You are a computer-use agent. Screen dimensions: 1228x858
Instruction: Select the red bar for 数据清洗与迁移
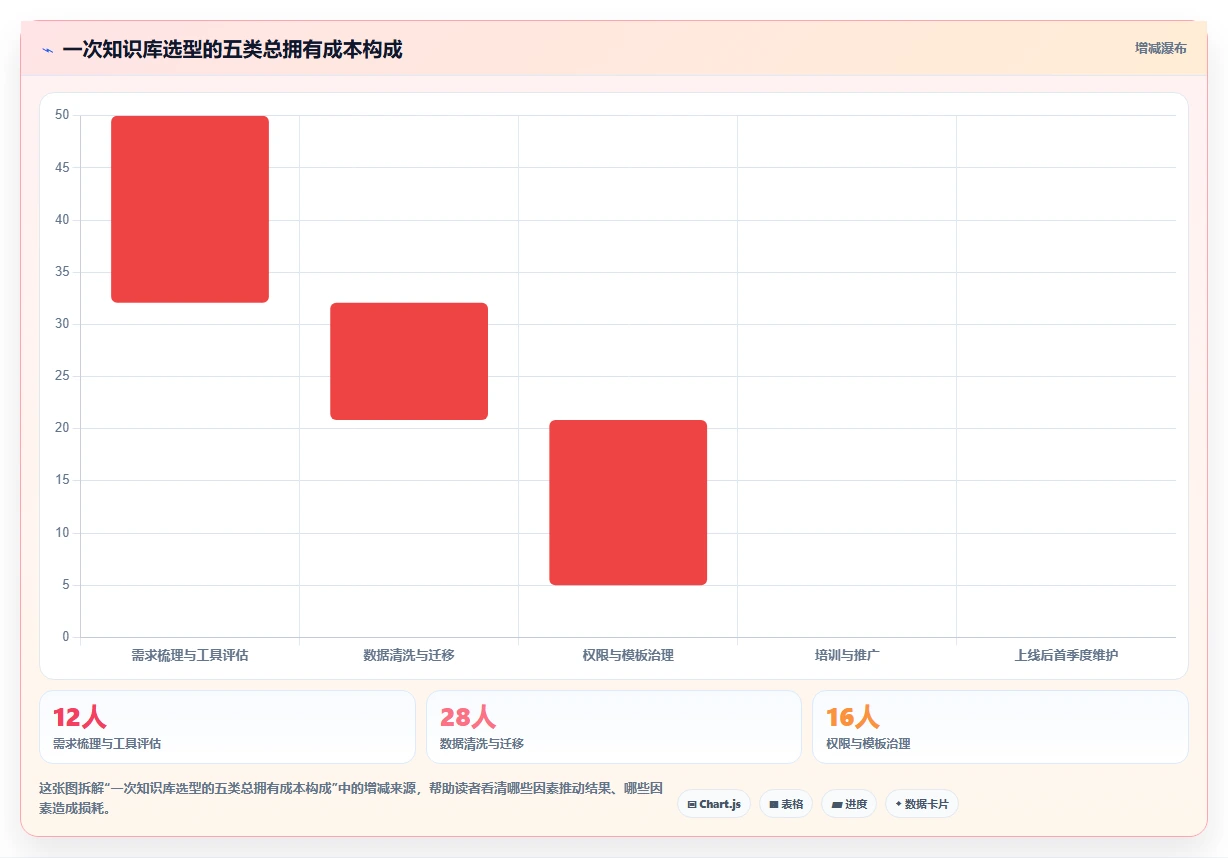pyautogui.click(x=409, y=361)
